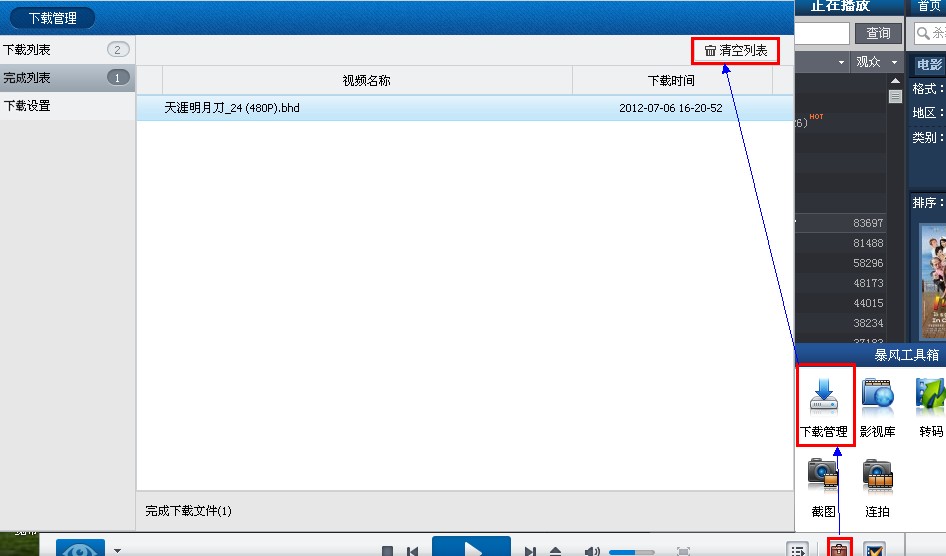This screenshot has height=556, width=946.
Task: Click the HOT labeled playlist item
Action: coord(841,121)
